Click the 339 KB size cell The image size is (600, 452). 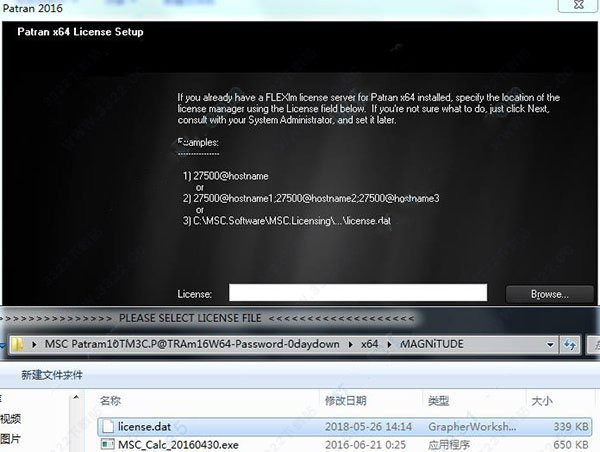571,426
